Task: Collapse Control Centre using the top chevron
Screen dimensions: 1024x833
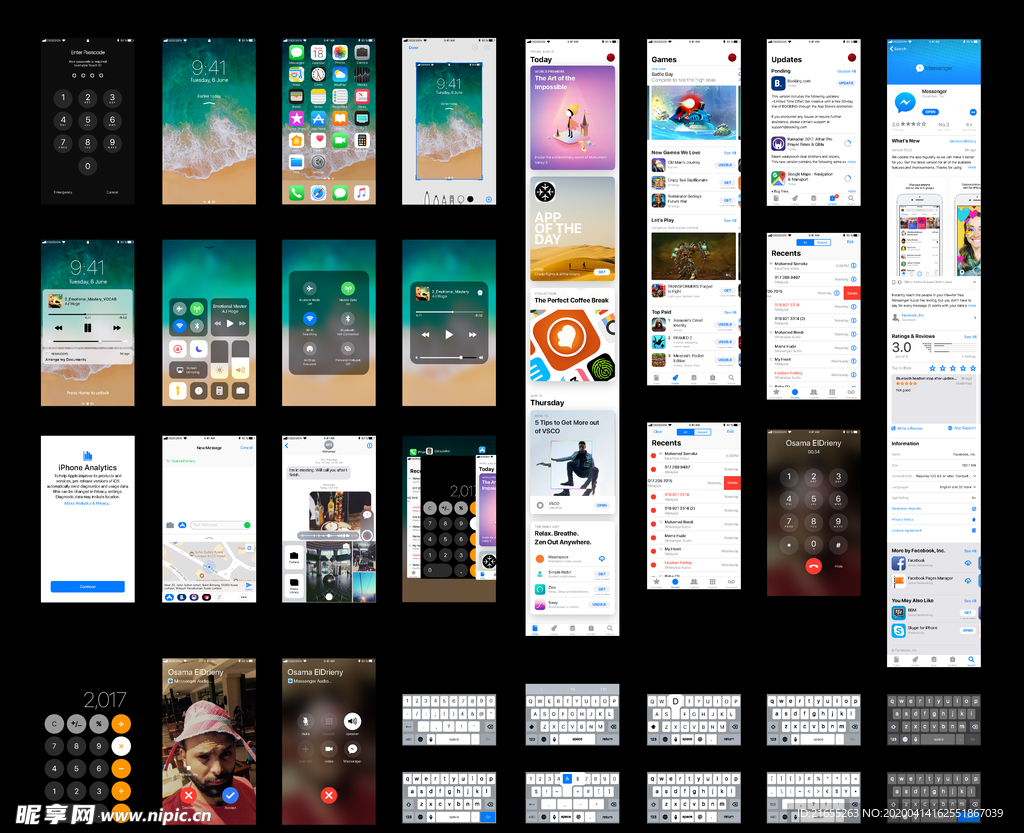Action: [x=209, y=247]
